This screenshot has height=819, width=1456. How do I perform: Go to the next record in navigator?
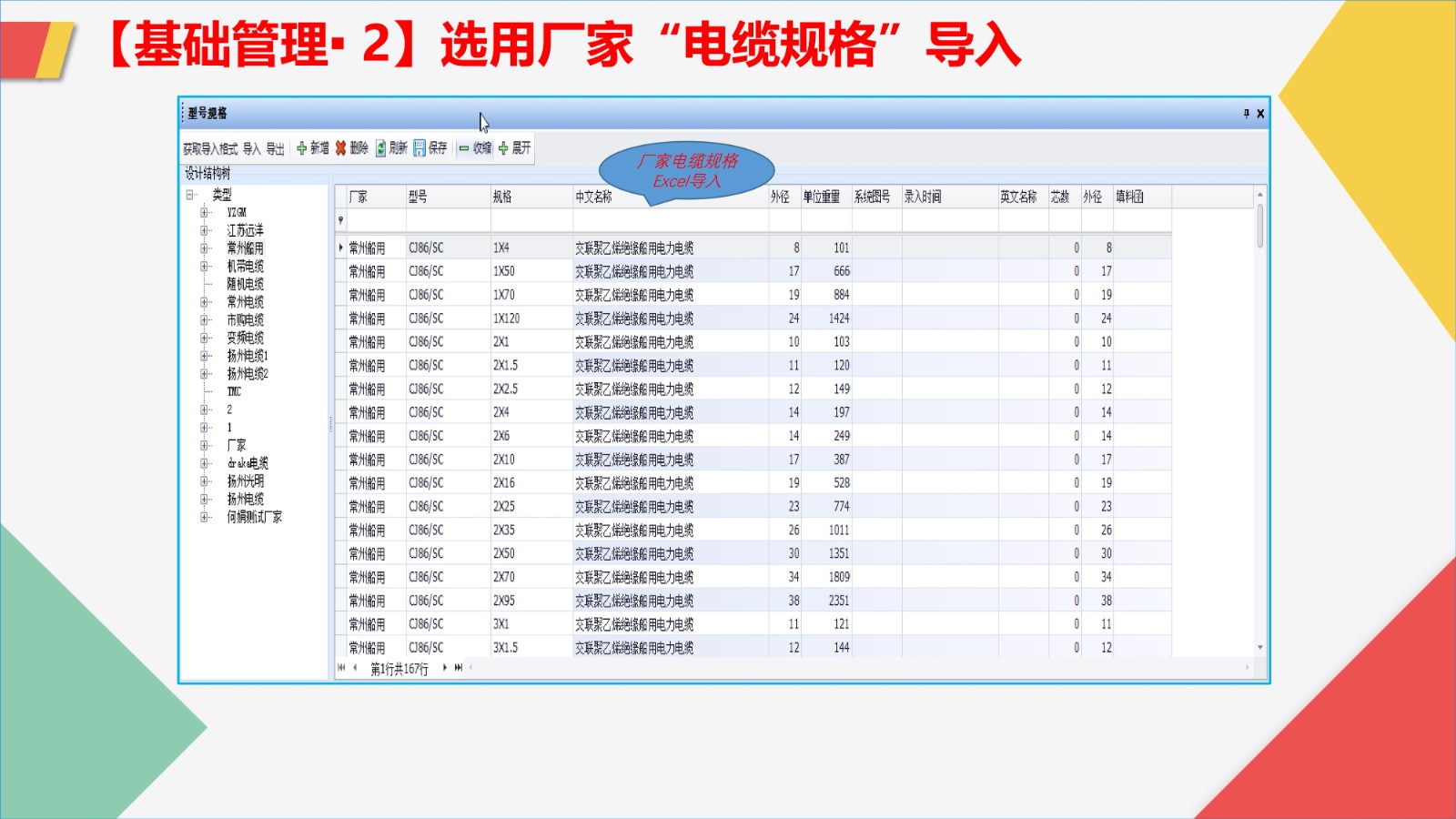coord(445,668)
